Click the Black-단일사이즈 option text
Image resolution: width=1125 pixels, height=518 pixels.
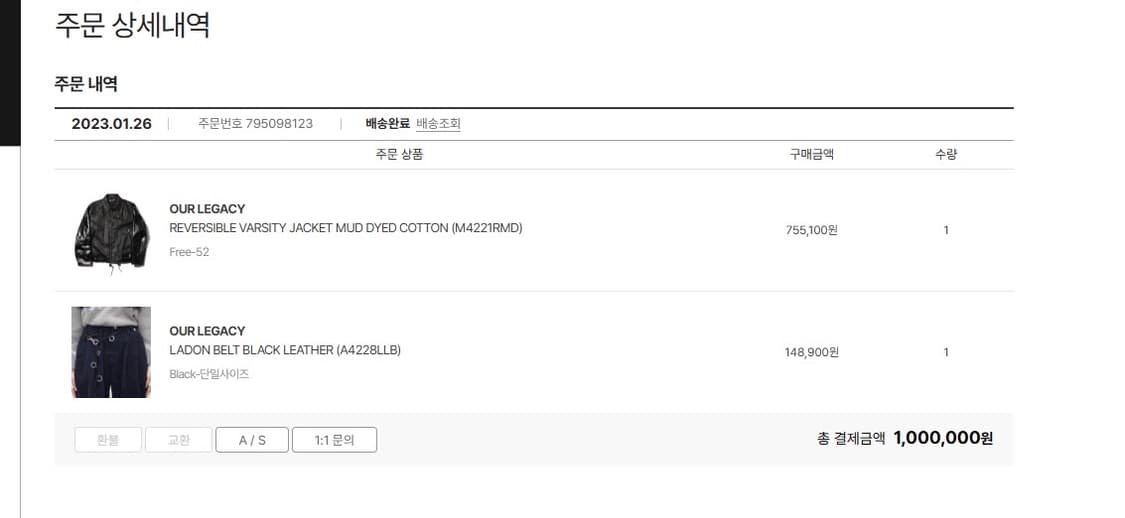pyautogui.click(x=209, y=374)
